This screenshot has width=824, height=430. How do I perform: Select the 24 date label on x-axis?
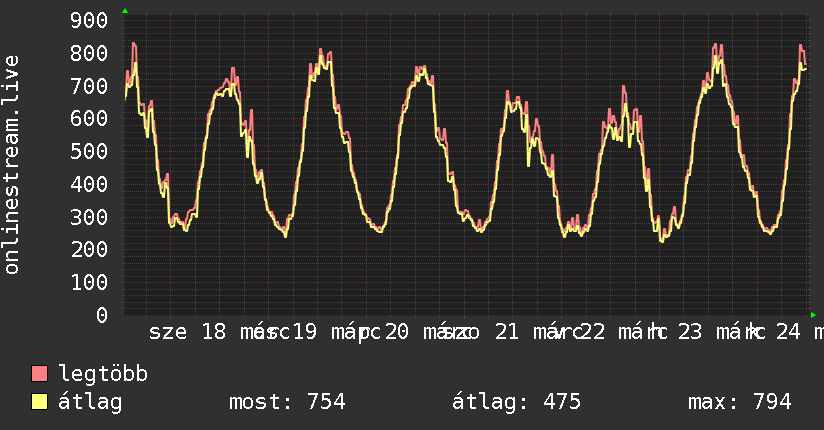click(789, 332)
